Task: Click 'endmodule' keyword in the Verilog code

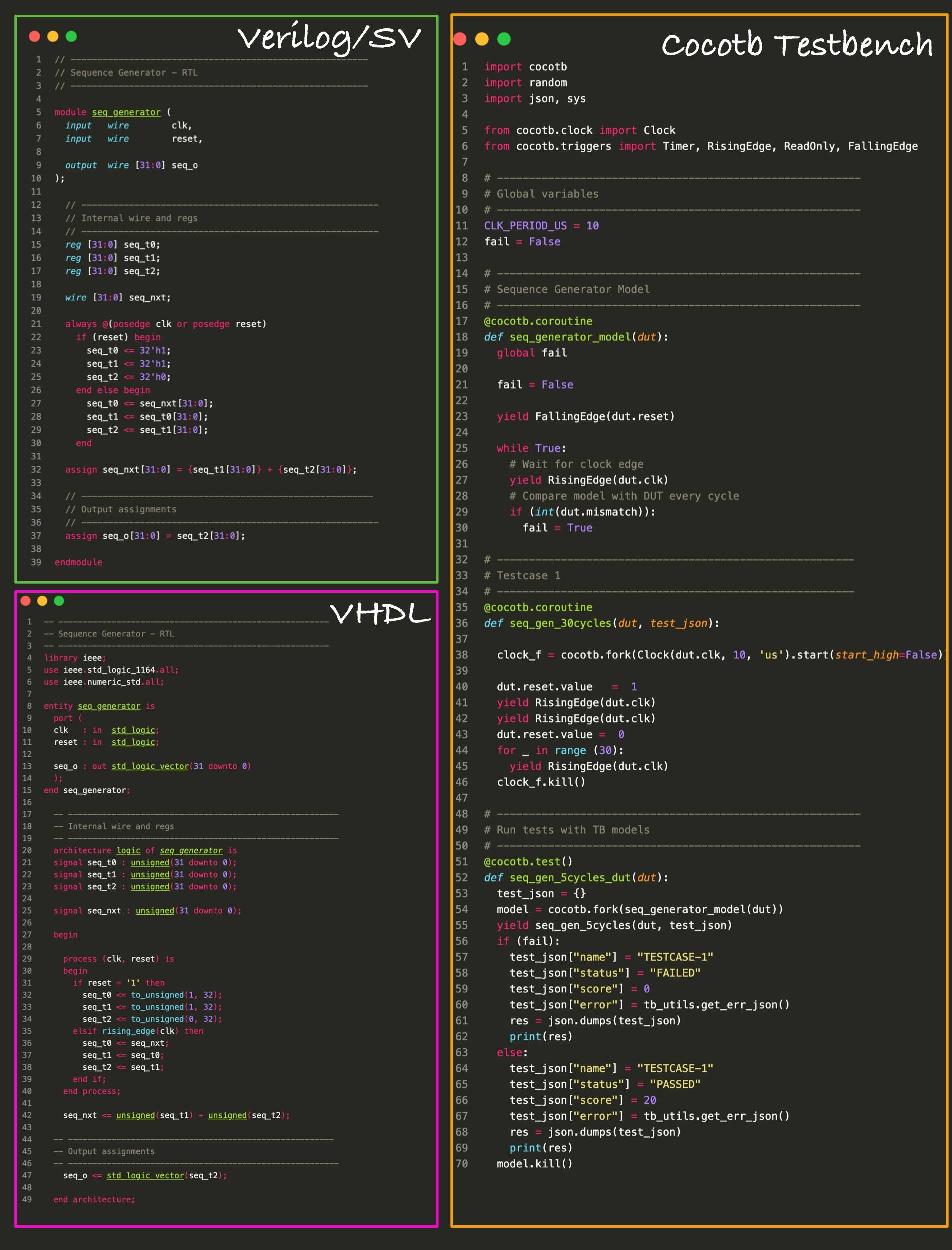Action: tap(79, 562)
